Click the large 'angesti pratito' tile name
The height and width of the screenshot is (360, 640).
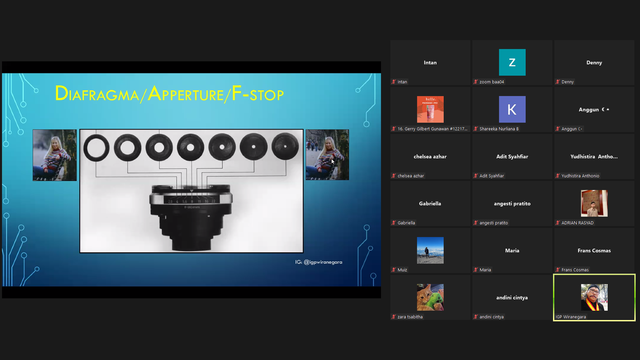[x=512, y=203]
